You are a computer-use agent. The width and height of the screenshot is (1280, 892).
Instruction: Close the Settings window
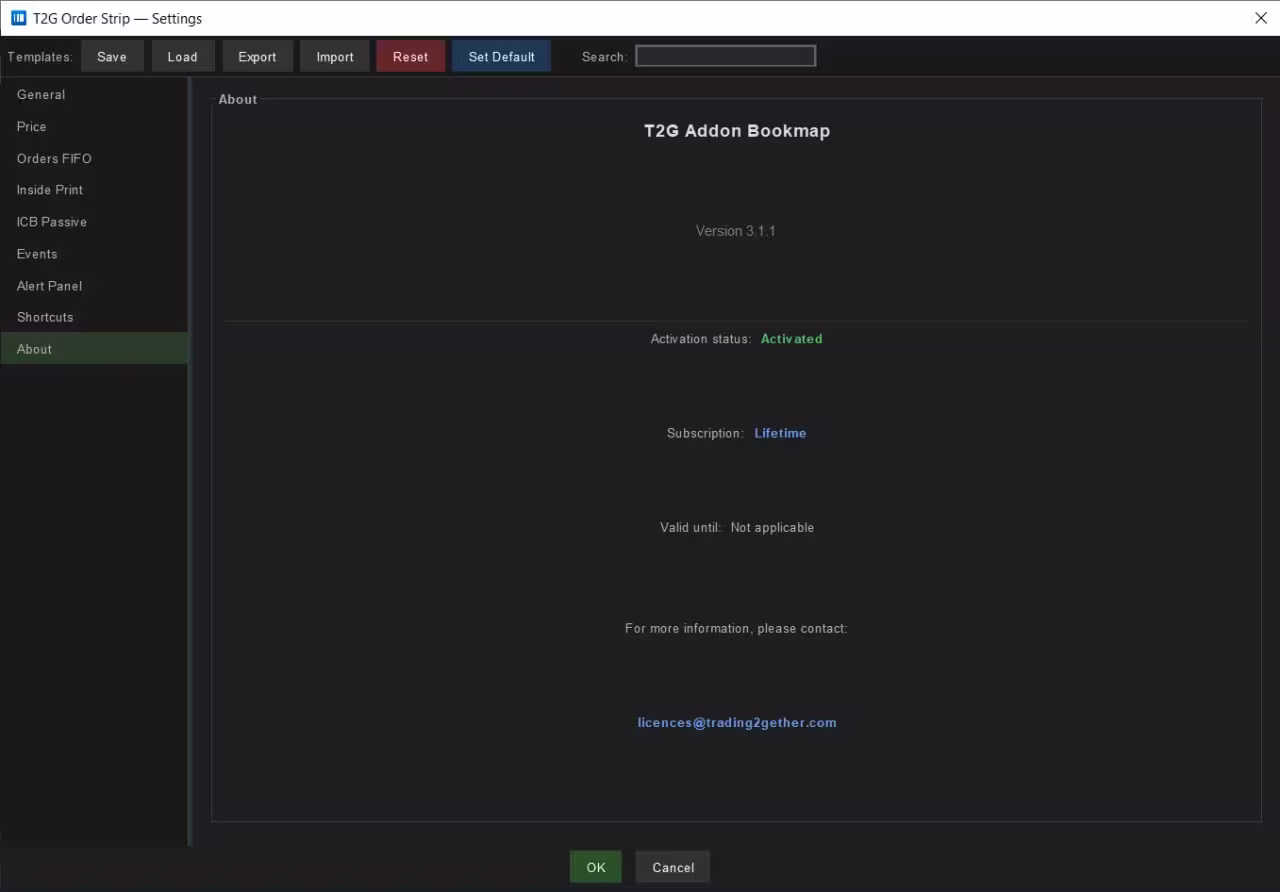tap(1260, 18)
